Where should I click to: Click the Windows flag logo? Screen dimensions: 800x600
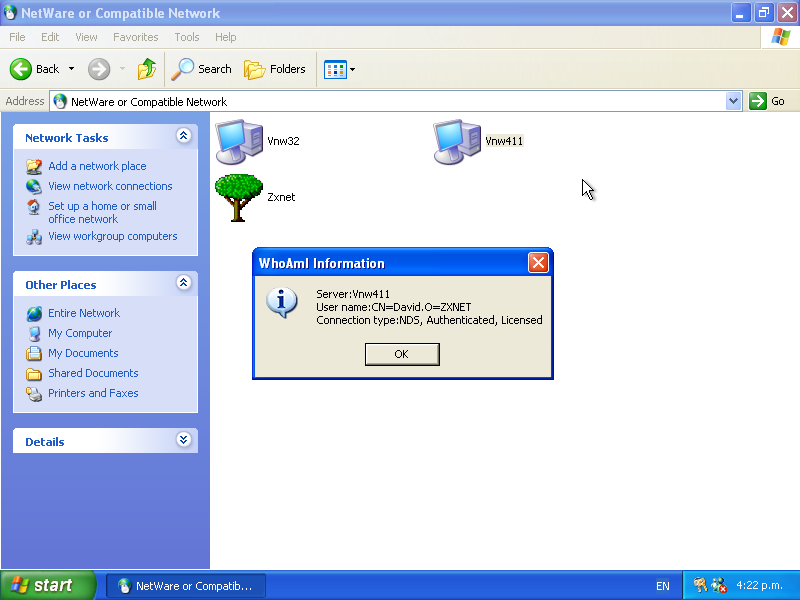[x=781, y=37]
